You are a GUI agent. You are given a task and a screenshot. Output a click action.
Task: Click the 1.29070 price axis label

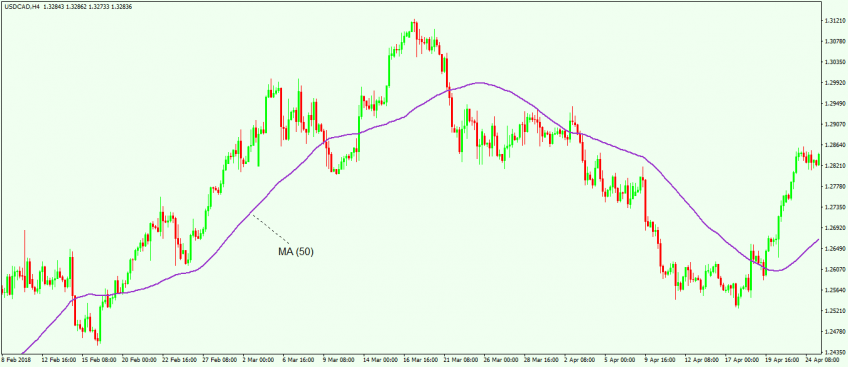pyautogui.click(x=836, y=124)
